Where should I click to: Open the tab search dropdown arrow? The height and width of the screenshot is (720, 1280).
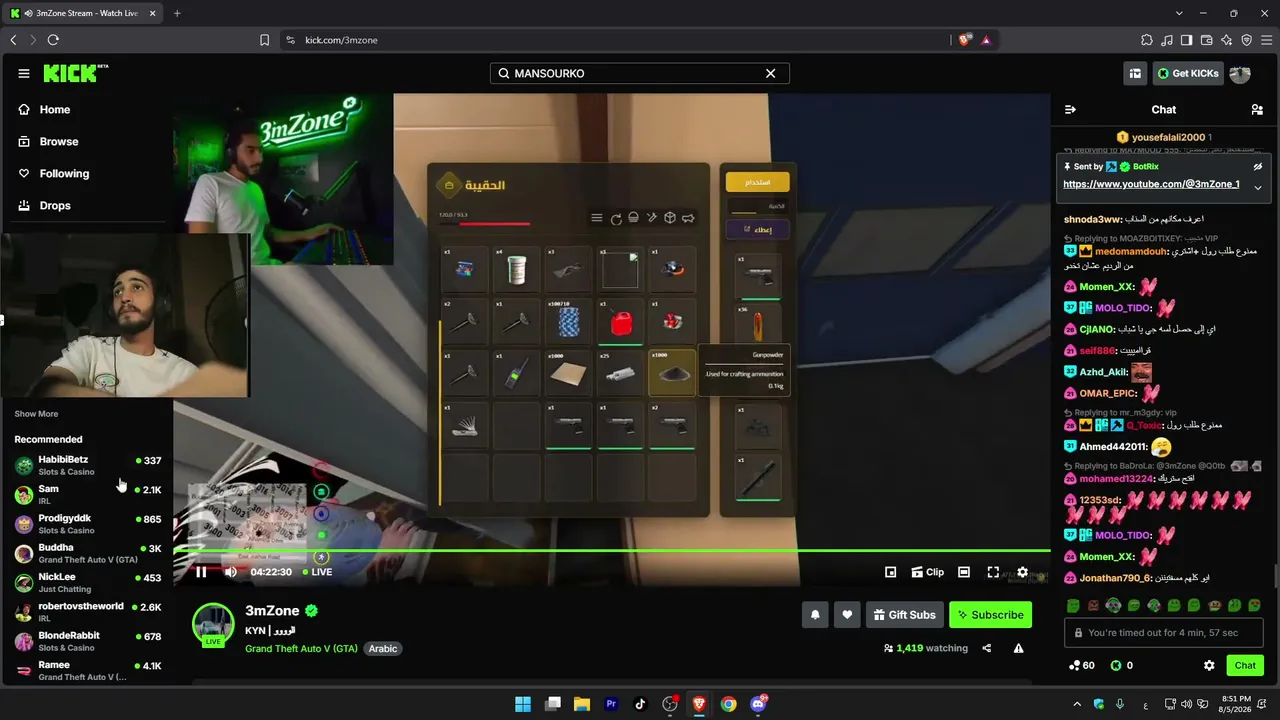click(1180, 13)
